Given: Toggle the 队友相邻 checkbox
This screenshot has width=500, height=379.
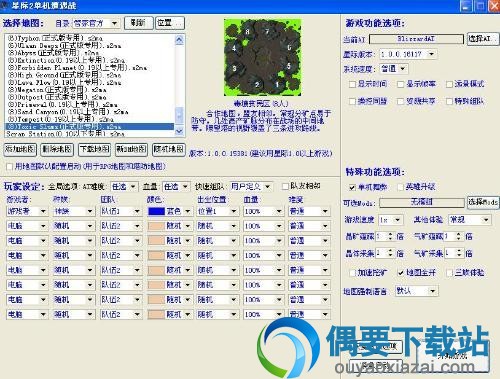Looking at the screenshot, I should click(285, 186).
